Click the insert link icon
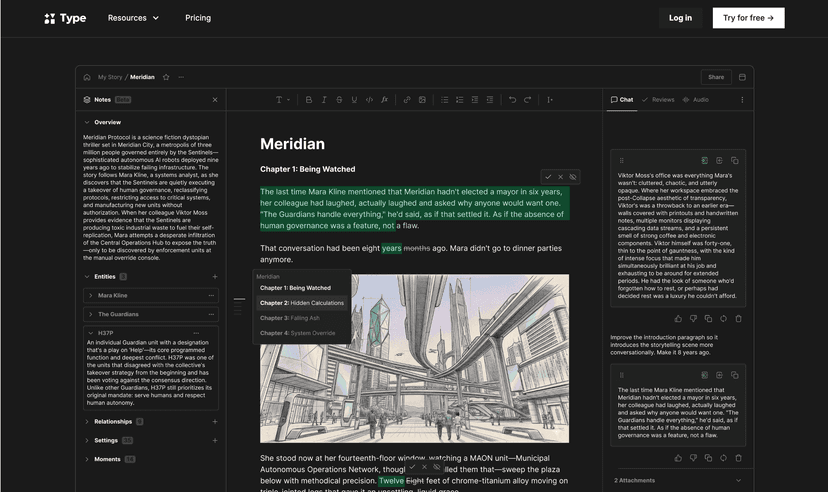This screenshot has height=492, width=828. [x=407, y=100]
